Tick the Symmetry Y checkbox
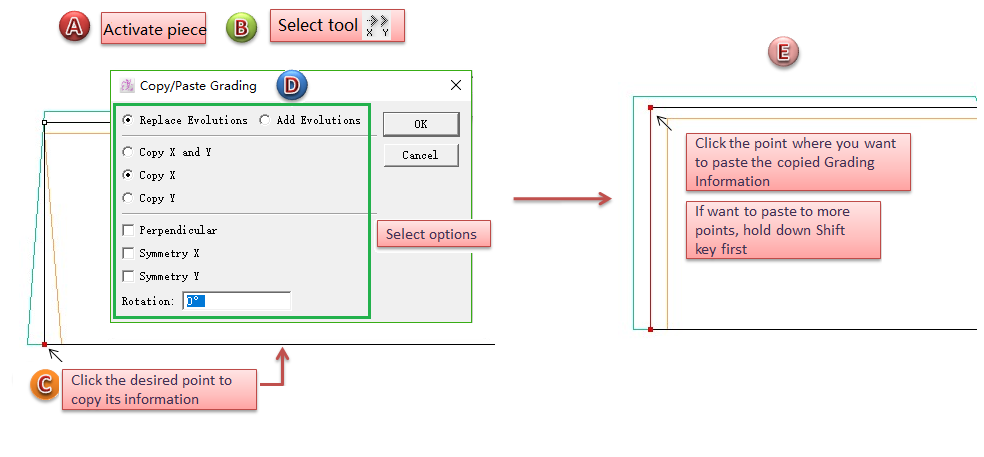 [127, 276]
